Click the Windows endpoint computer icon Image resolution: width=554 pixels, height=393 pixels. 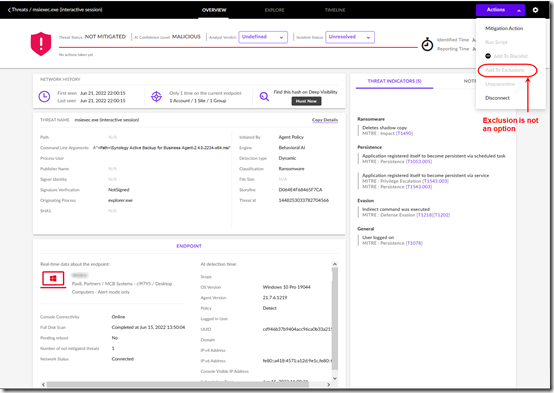coord(53,279)
